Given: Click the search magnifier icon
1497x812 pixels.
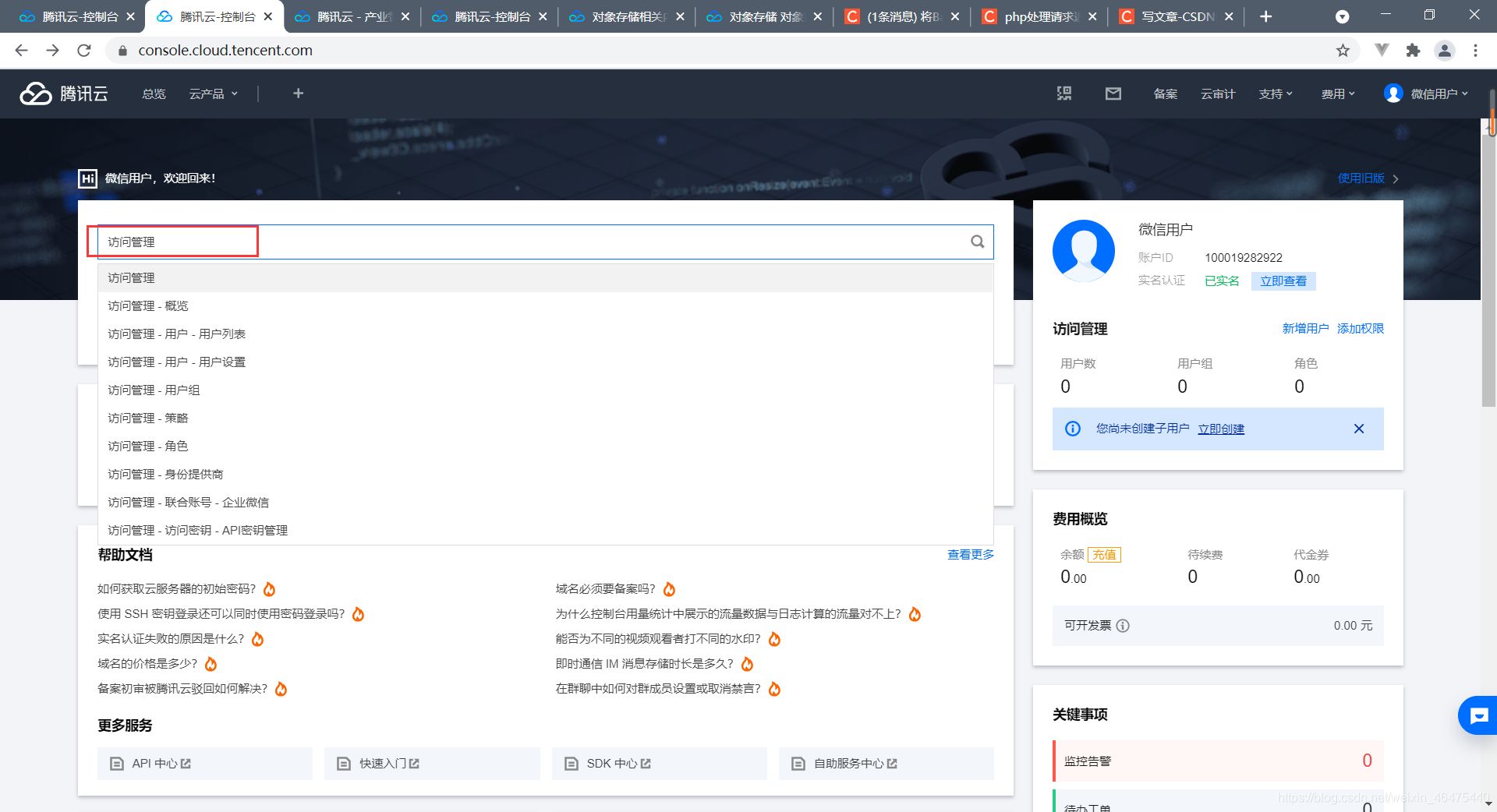Looking at the screenshot, I should point(977,242).
